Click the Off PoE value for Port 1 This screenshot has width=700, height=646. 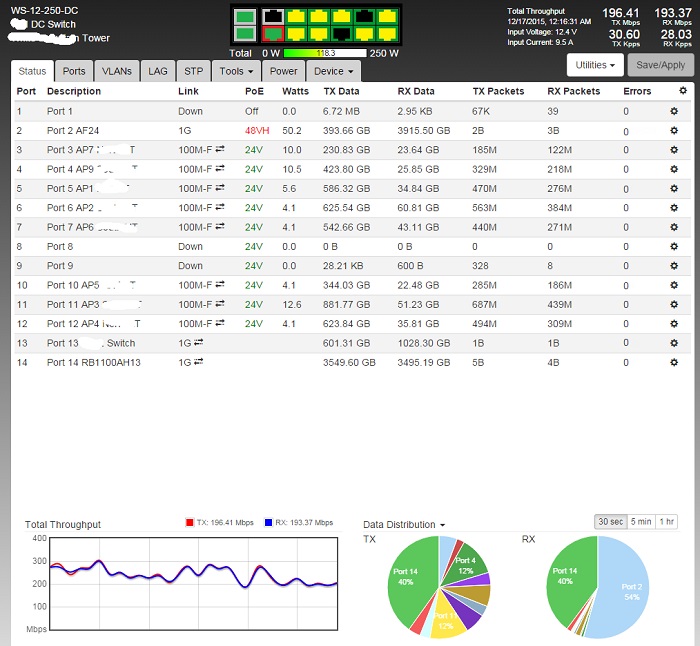click(251, 111)
